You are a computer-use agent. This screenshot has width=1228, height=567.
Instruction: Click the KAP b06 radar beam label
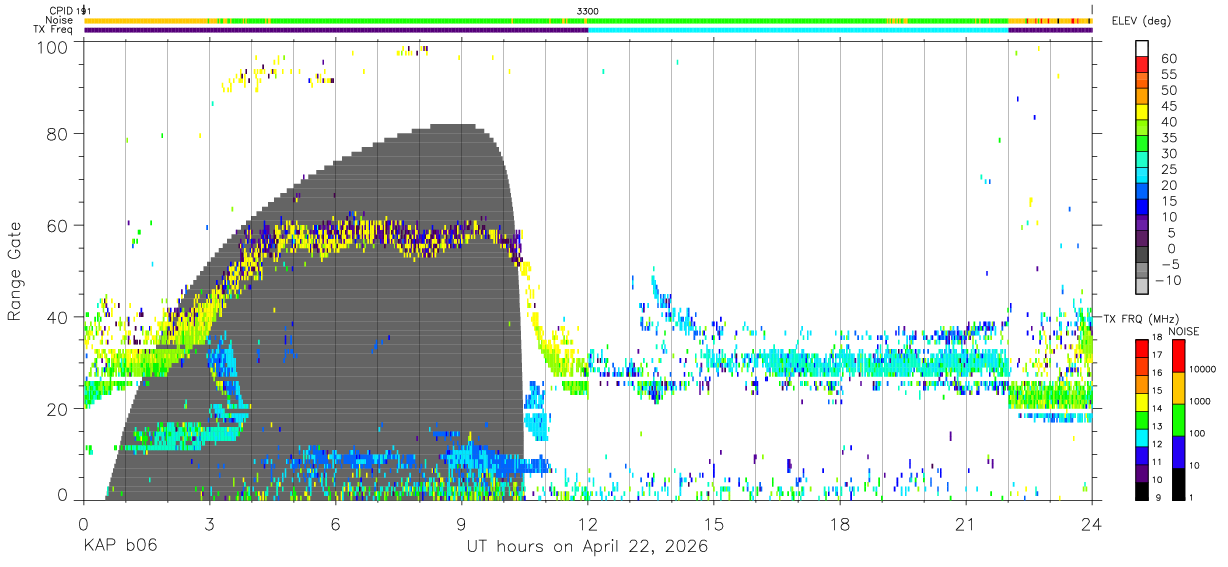coord(121,547)
